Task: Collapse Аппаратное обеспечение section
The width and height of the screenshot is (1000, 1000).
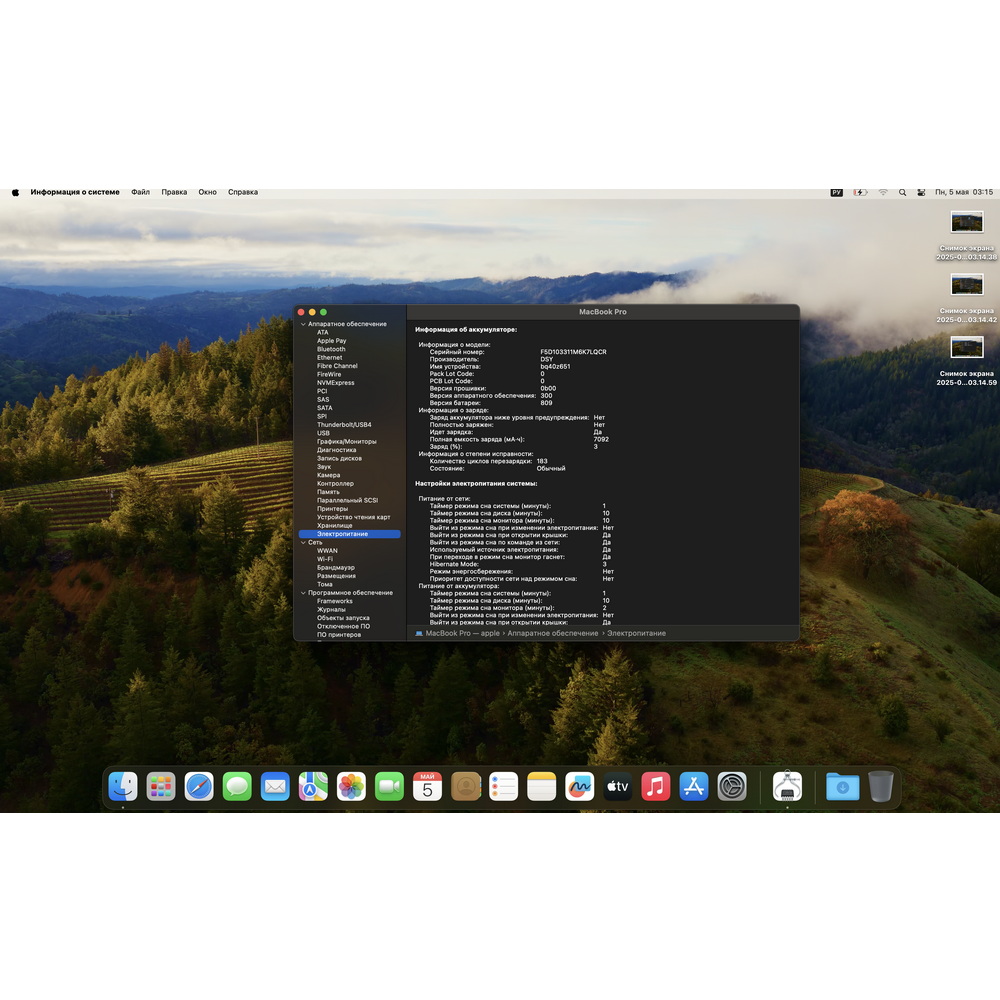Action: pyautogui.click(x=304, y=324)
